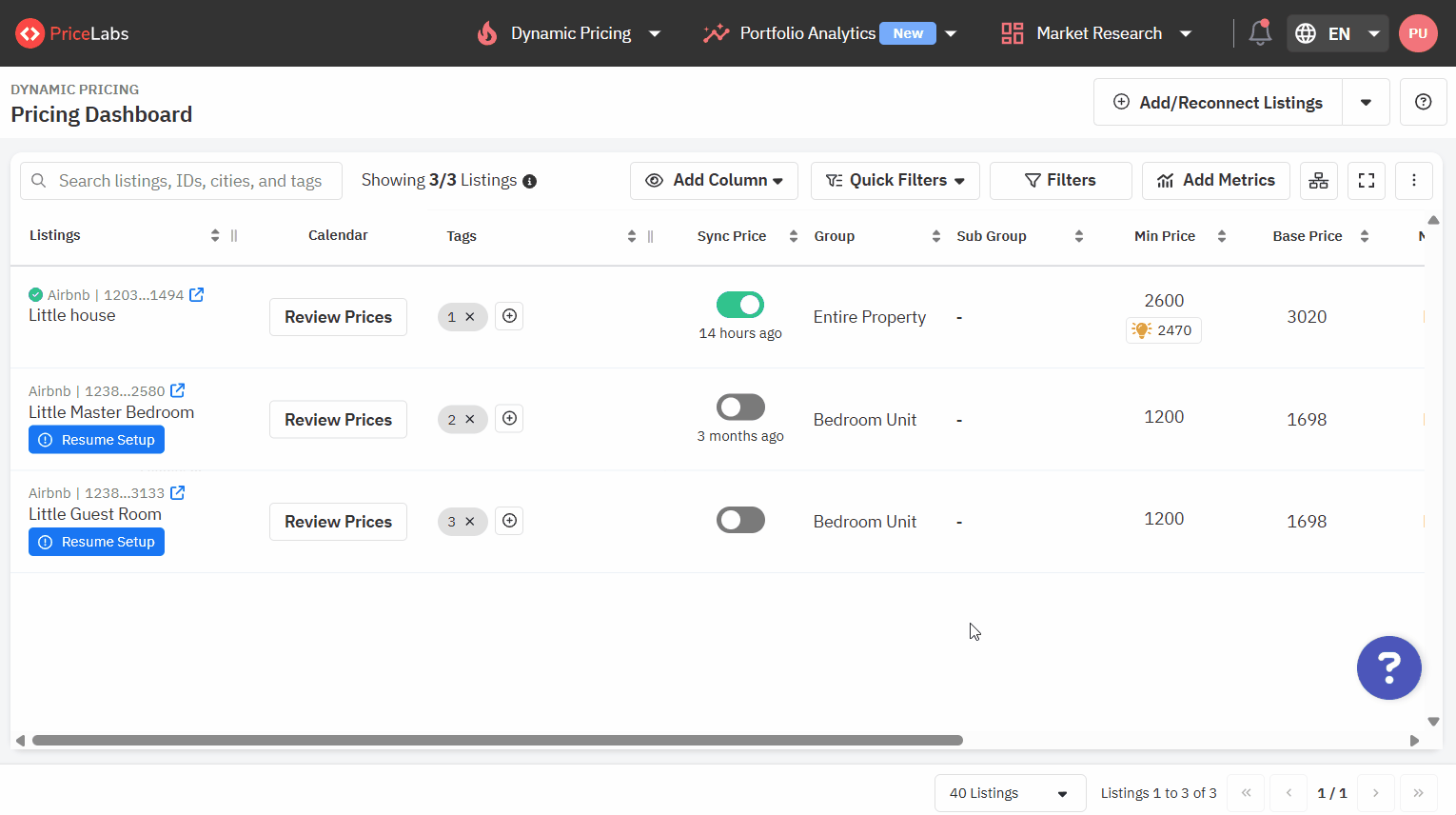Screen dimensions: 1456x815
Task: Add a tag to Little Master Bedroom
Action: click(510, 418)
